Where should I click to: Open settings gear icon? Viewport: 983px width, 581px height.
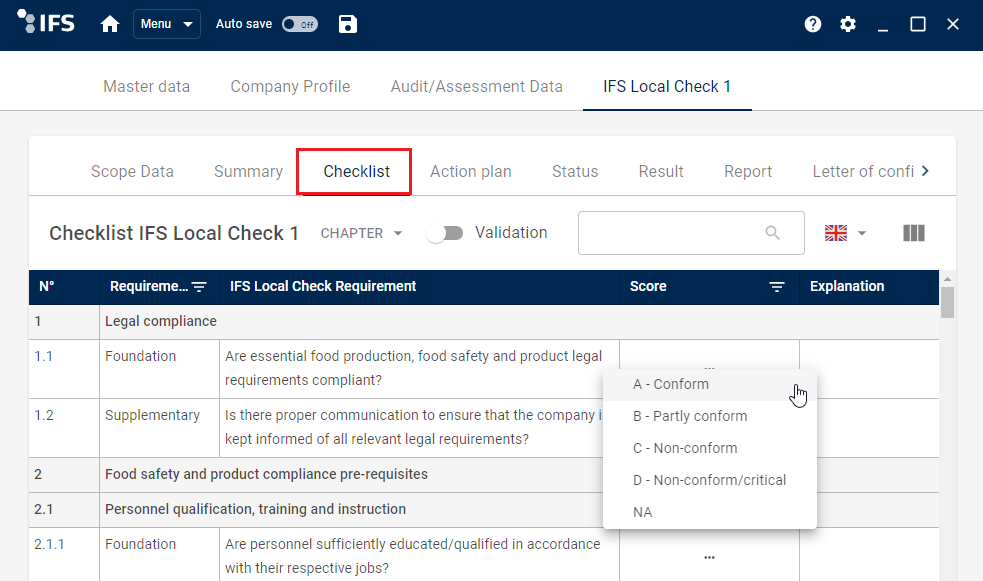coord(848,24)
